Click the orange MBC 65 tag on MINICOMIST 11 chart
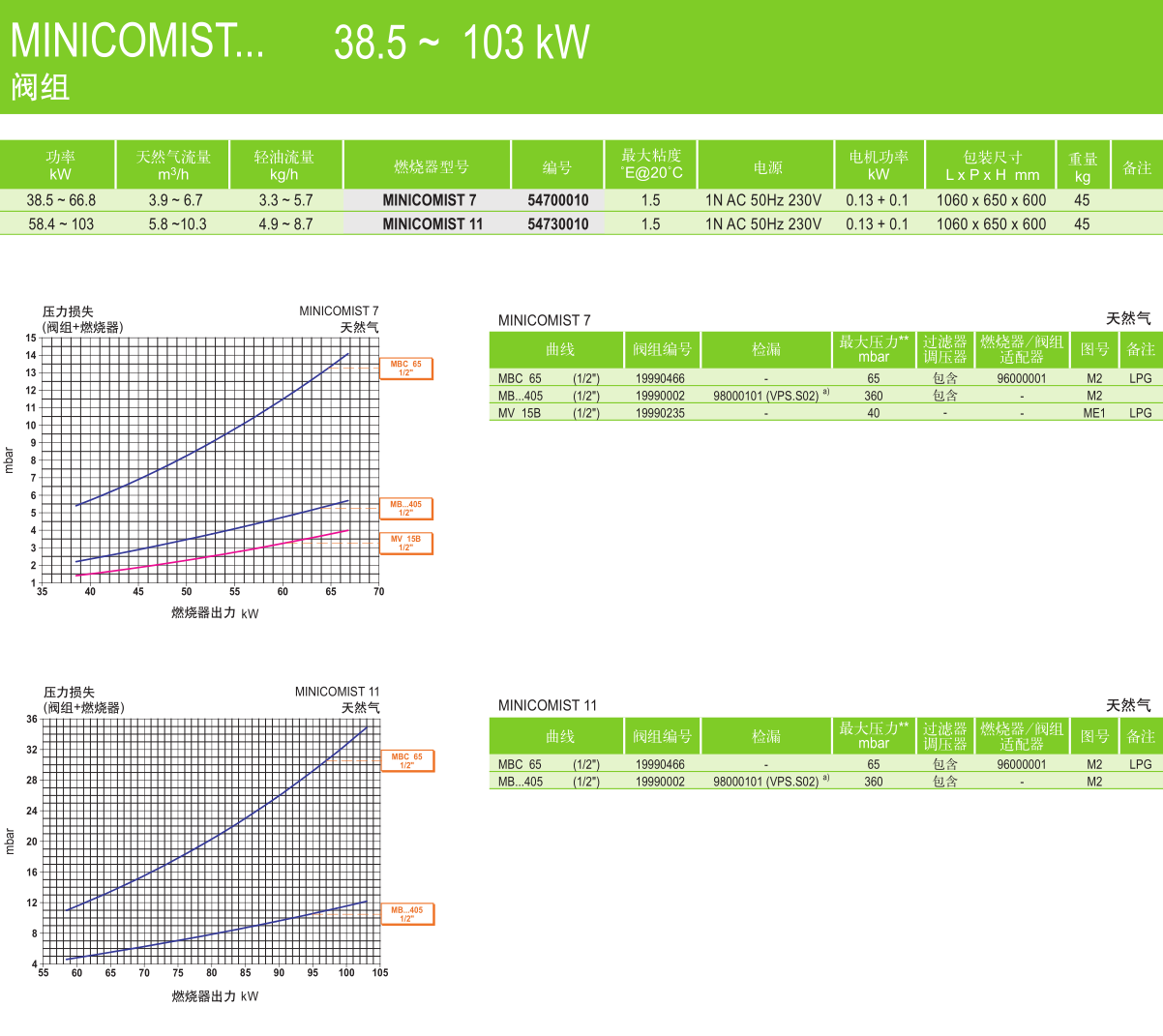The image size is (1163, 1036). pyautogui.click(x=406, y=761)
